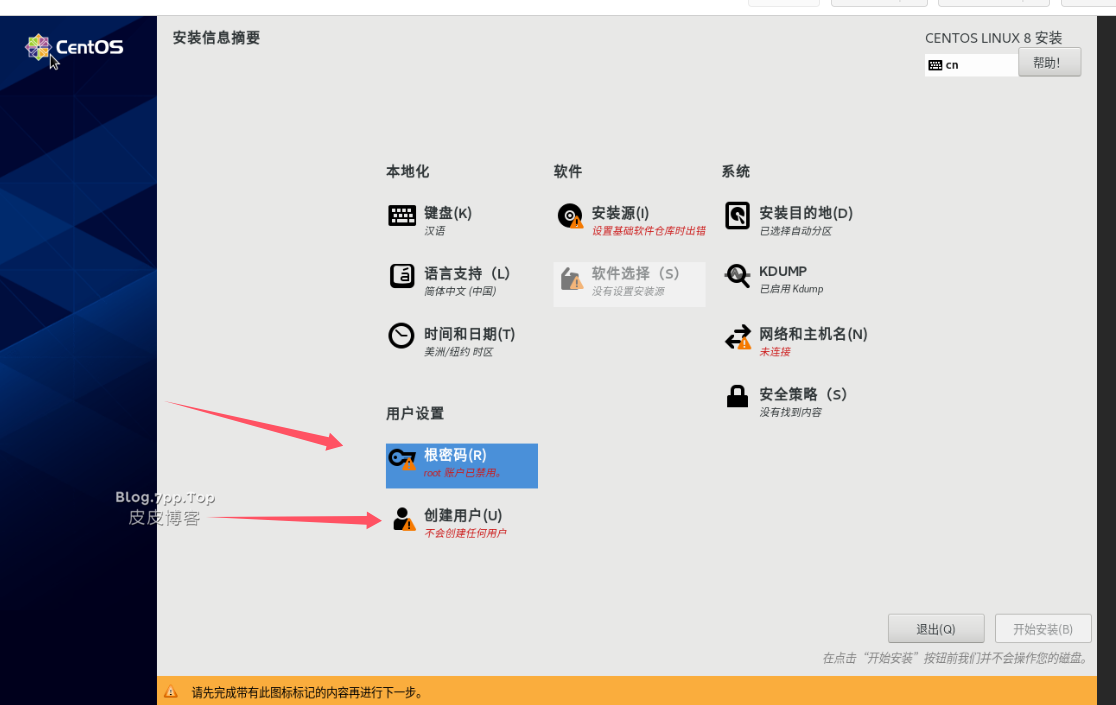This screenshot has height=705, width=1116.
Task: Click the KDUMP magnifier icon
Action: pos(737,277)
